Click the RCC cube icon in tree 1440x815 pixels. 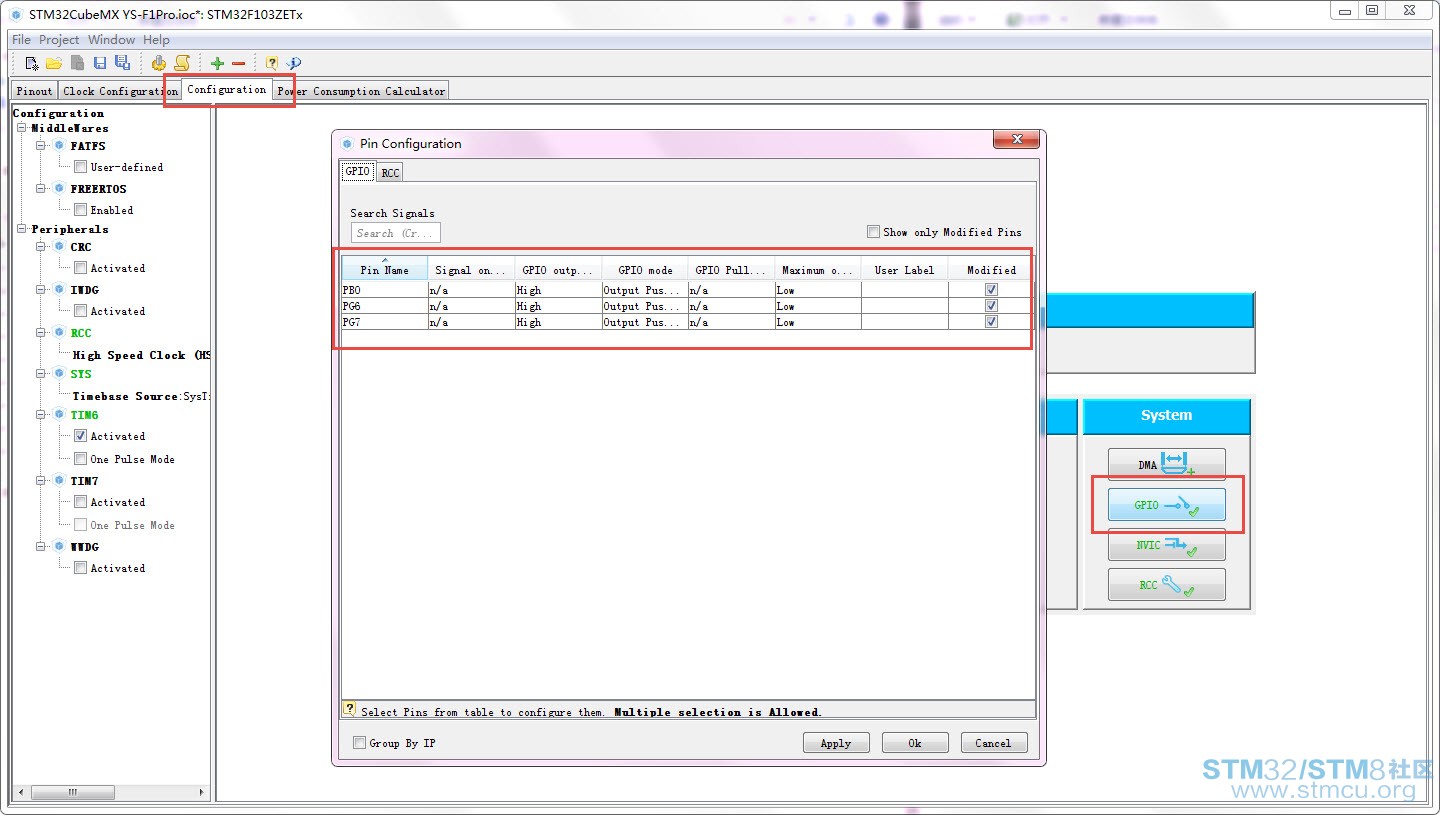60,333
